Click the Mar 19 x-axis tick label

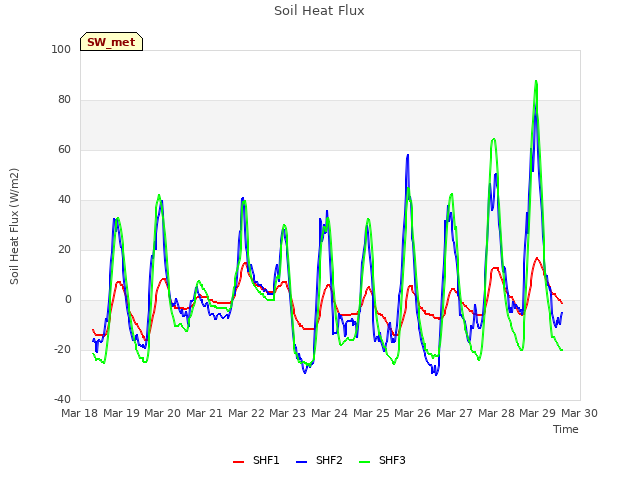(x=121, y=413)
